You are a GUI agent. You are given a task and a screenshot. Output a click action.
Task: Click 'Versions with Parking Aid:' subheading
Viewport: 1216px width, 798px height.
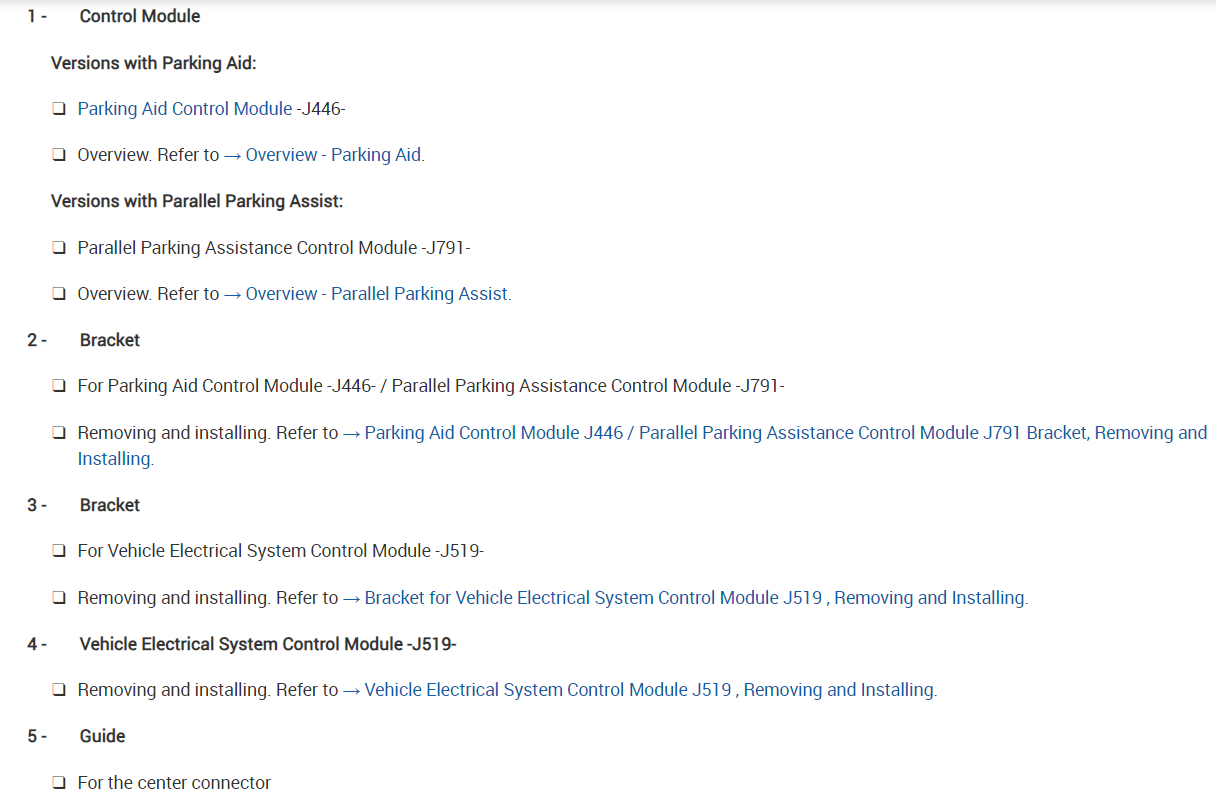point(153,63)
